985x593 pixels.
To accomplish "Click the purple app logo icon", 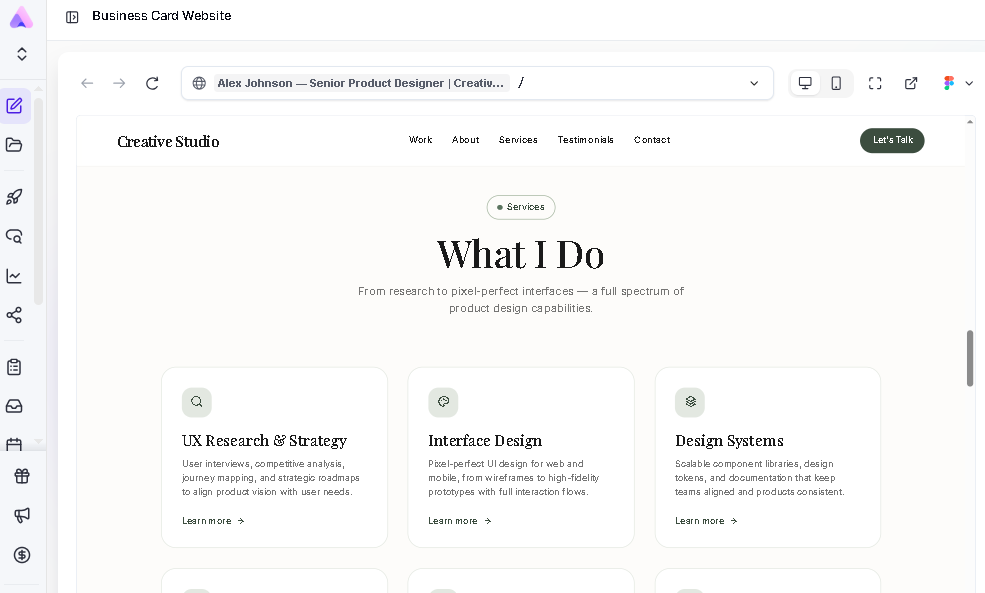I will coord(21,18).
